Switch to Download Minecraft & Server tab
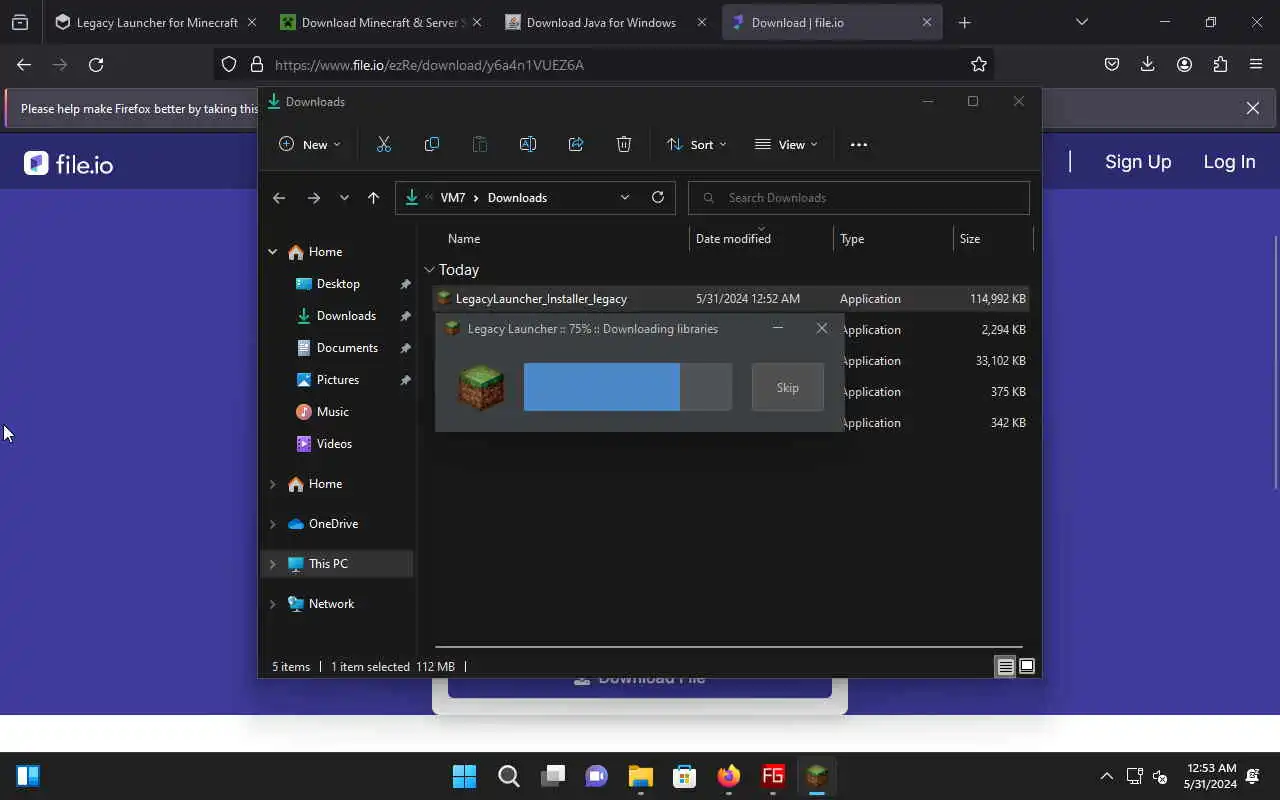 [x=380, y=22]
